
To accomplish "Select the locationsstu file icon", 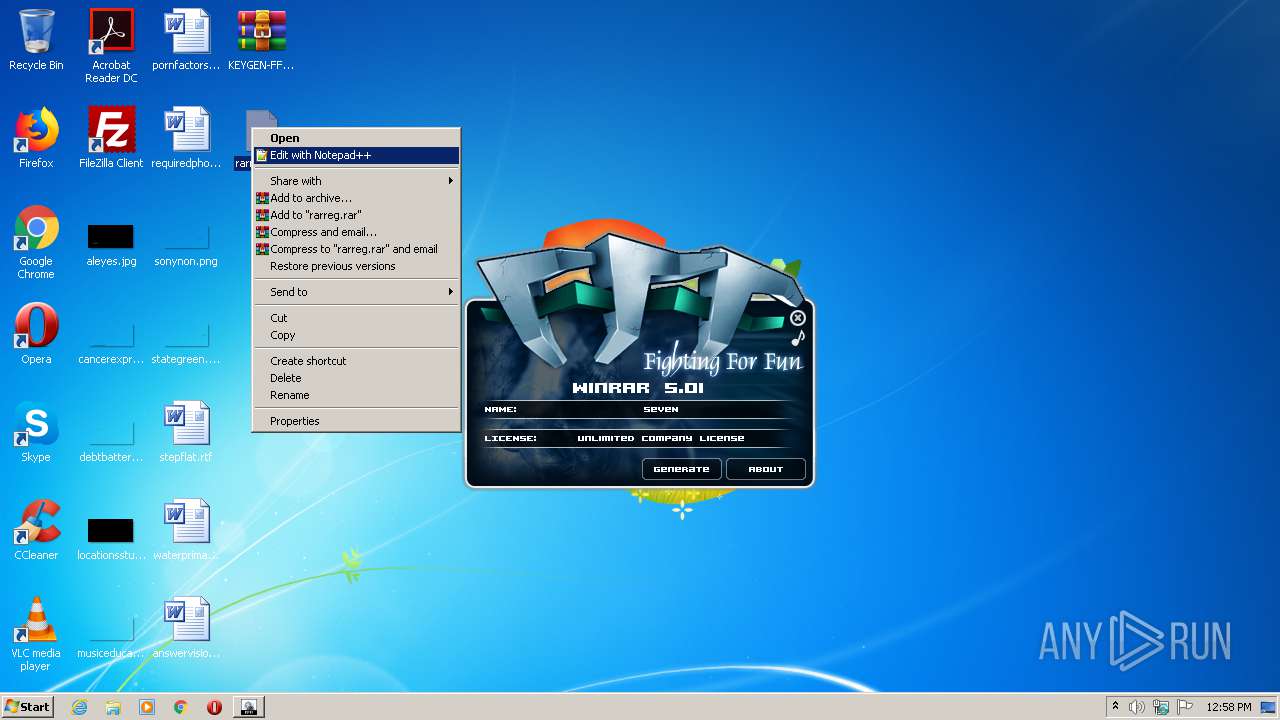I will click(111, 538).
